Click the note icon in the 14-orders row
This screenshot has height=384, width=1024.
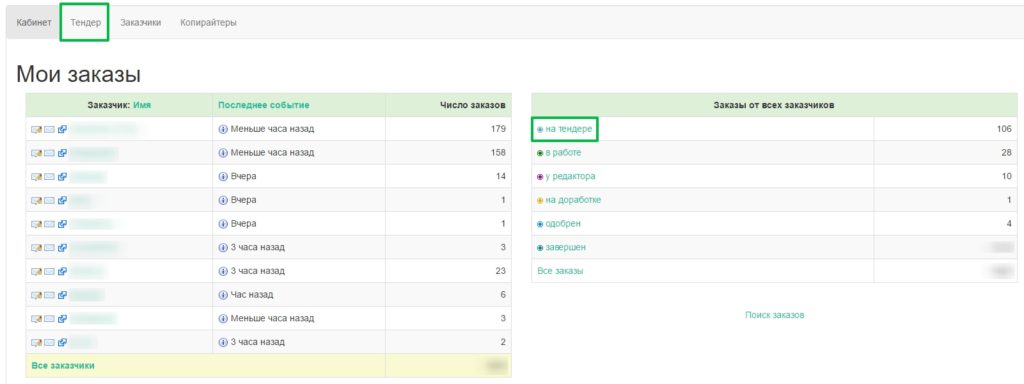coord(37,176)
